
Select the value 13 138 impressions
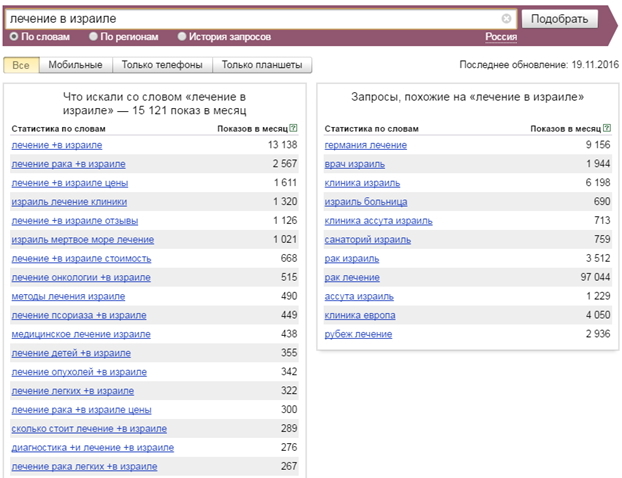tap(282, 145)
